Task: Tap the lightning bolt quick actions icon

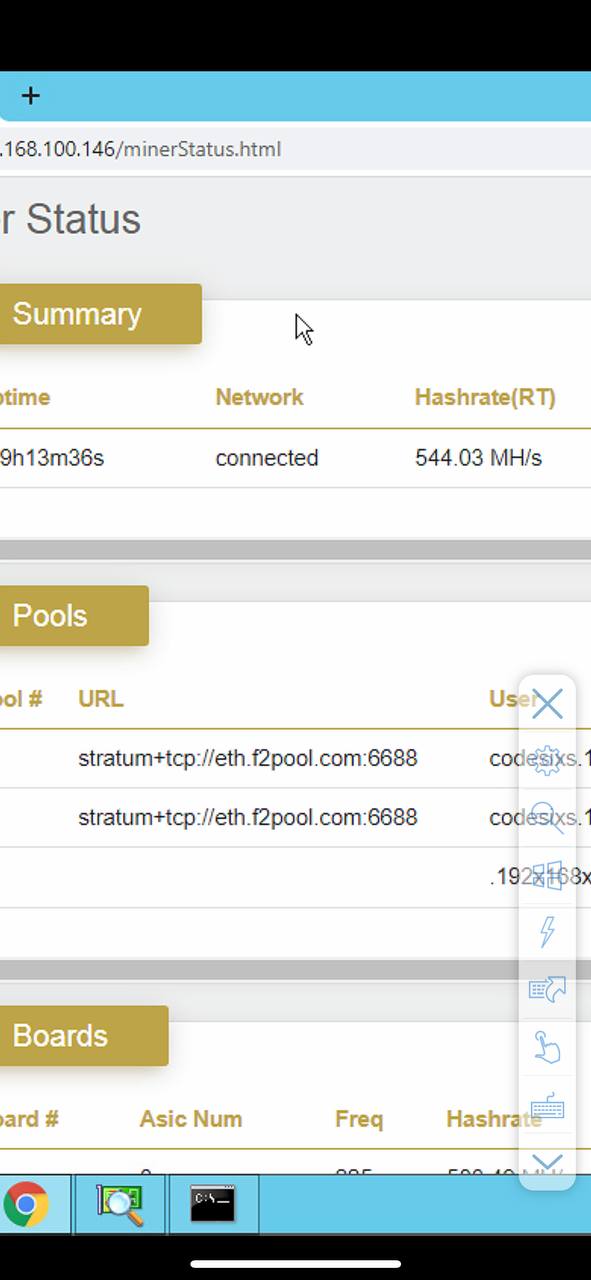Action: tap(547, 932)
